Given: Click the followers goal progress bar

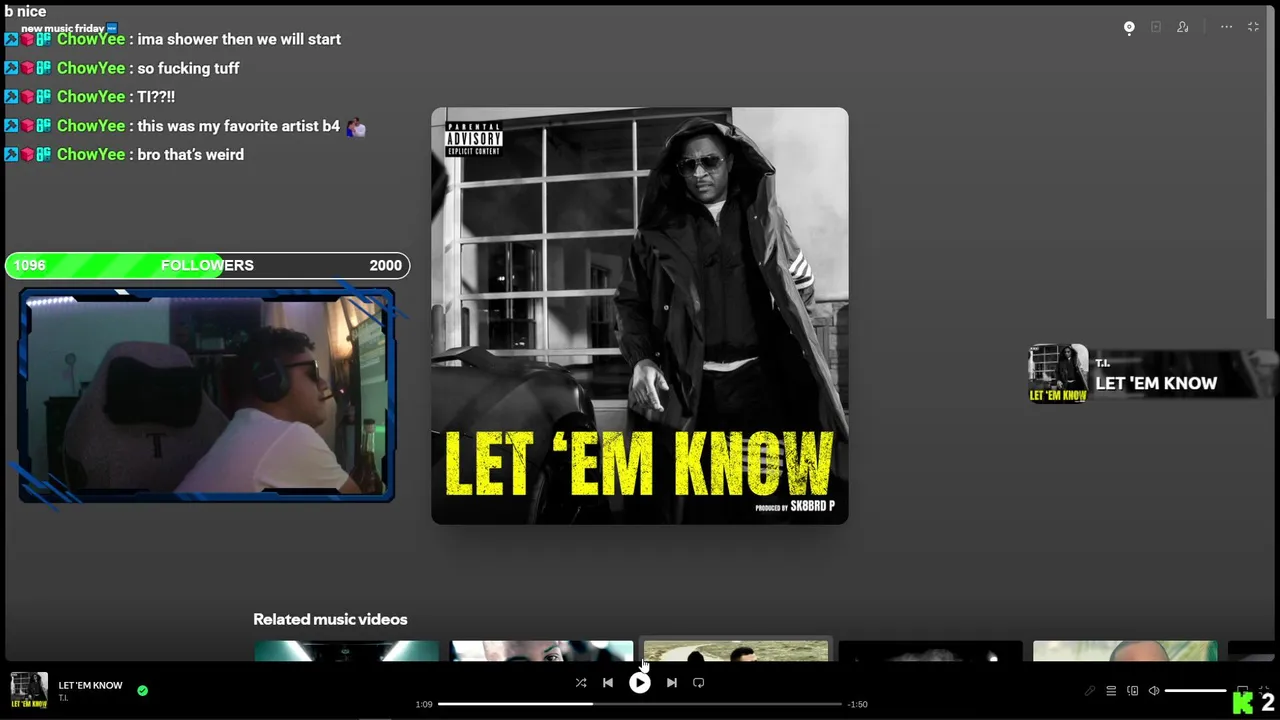Looking at the screenshot, I should coord(207,265).
